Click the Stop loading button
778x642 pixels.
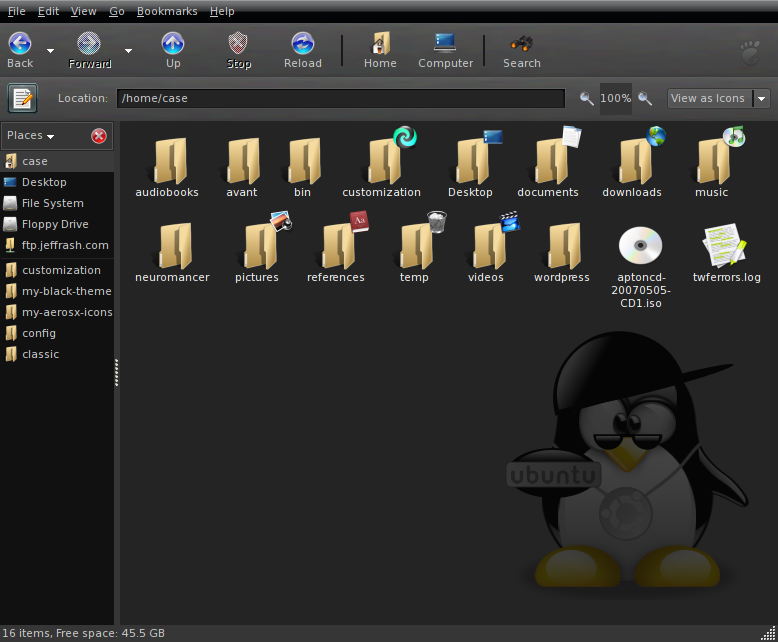(x=238, y=50)
